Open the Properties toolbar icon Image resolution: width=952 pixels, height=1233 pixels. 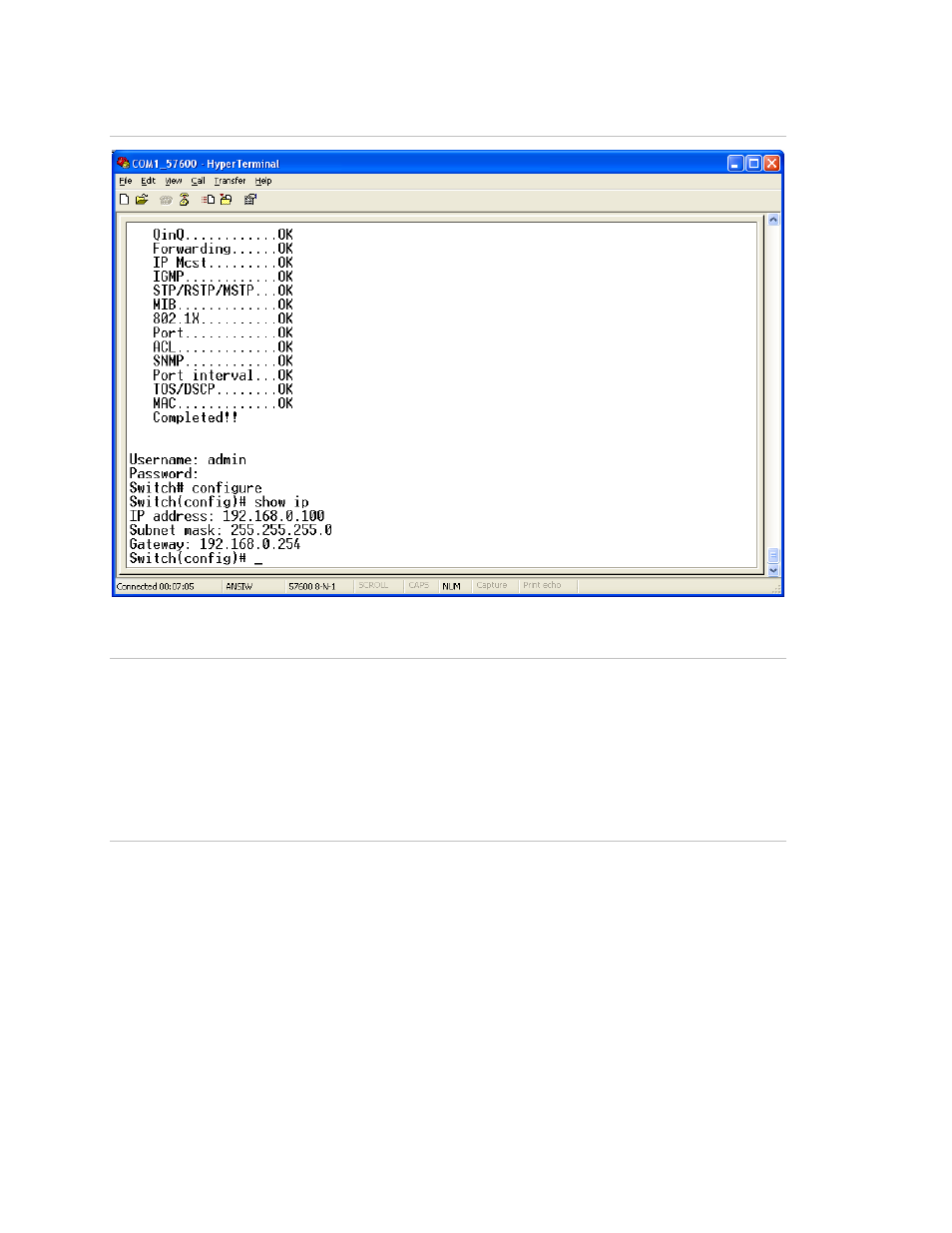(x=250, y=200)
